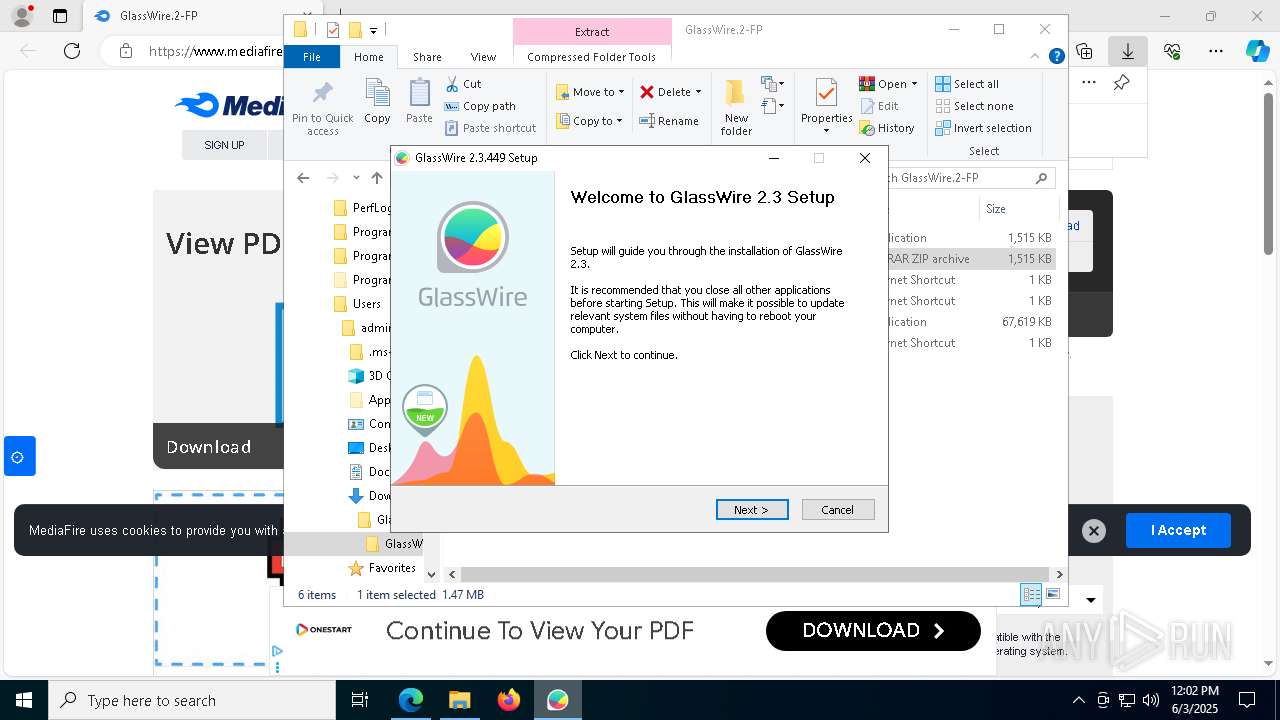Click the GlassWire taskbar icon
The width and height of the screenshot is (1280, 720).
click(x=558, y=700)
